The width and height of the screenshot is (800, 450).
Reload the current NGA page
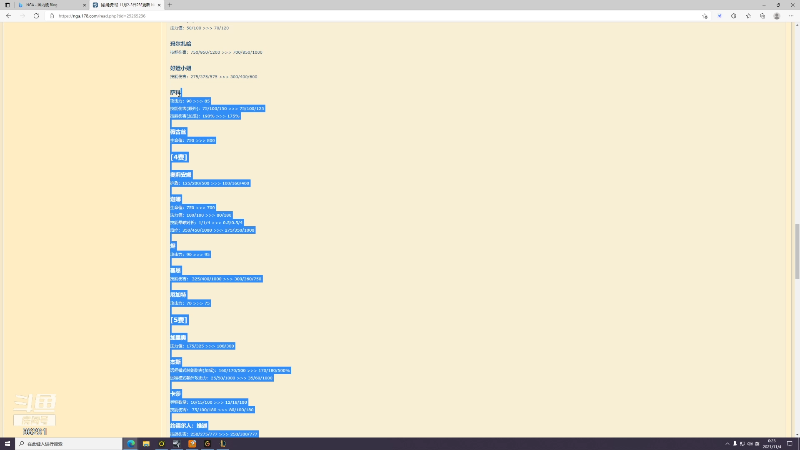click(x=36, y=16)
